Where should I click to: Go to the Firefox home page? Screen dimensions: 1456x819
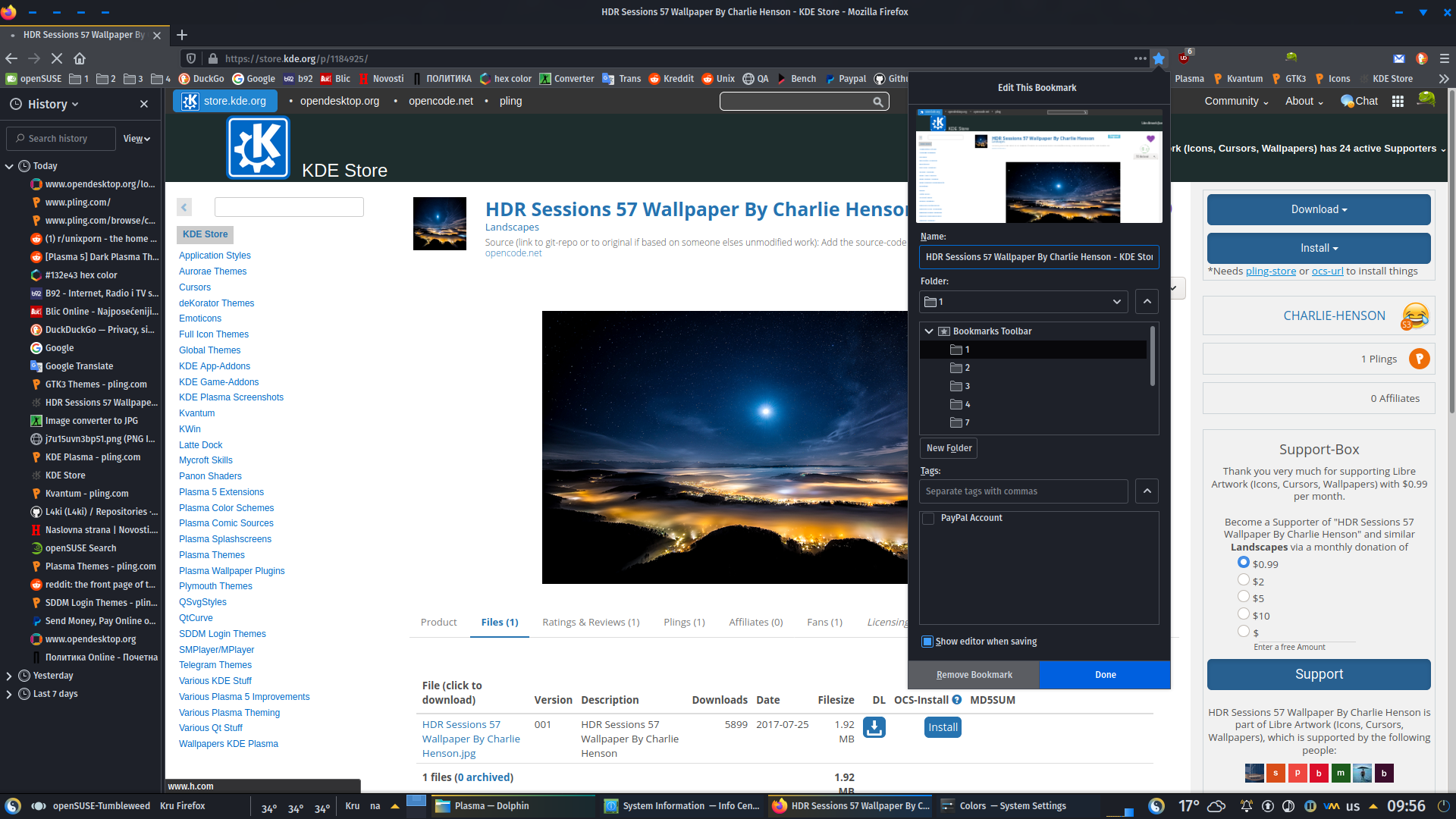80,58
